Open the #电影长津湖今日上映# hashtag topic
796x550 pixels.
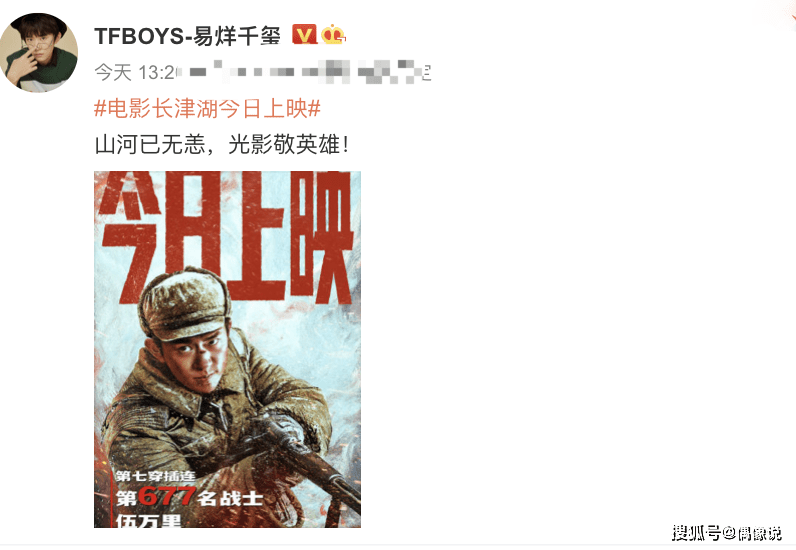[207, 109]
